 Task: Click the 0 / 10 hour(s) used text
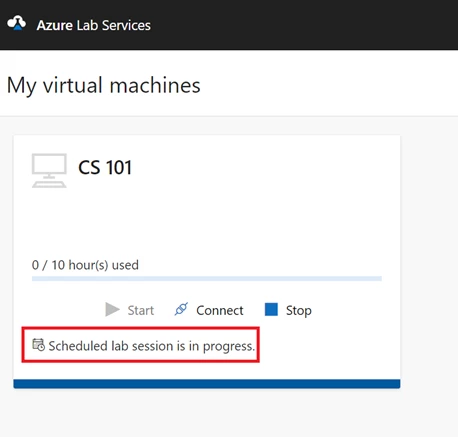85,265
